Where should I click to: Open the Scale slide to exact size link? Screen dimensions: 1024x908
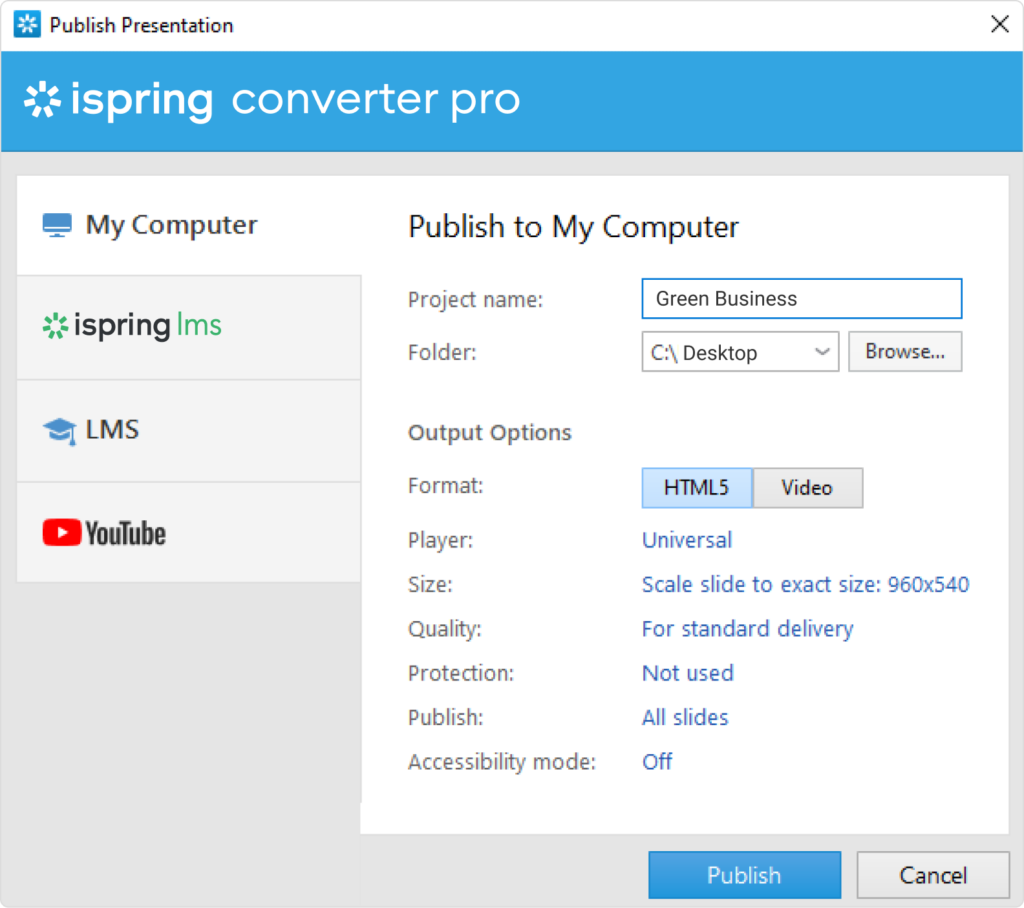(805, 584)
